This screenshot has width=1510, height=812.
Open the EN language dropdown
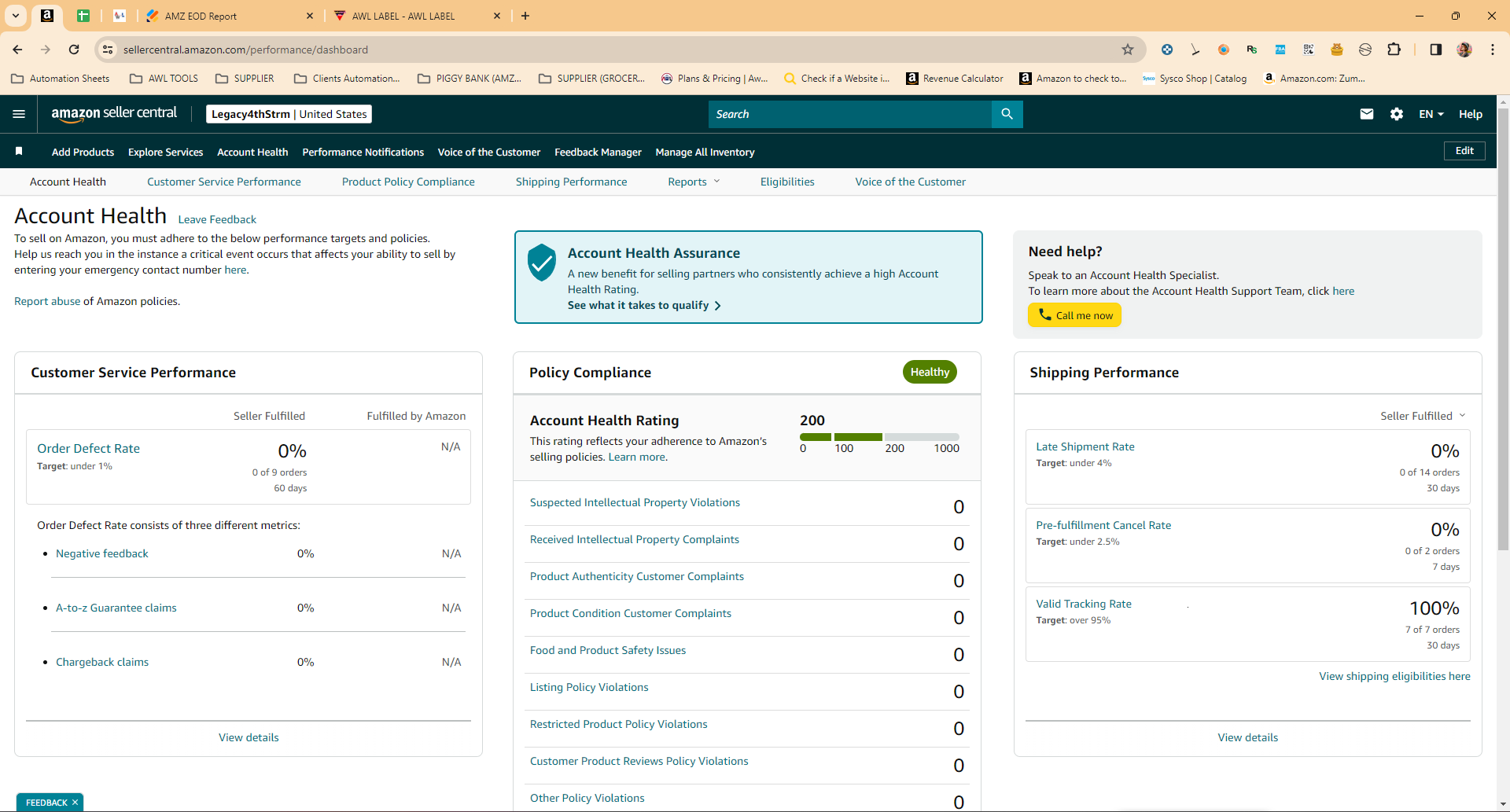(1431, 114)
